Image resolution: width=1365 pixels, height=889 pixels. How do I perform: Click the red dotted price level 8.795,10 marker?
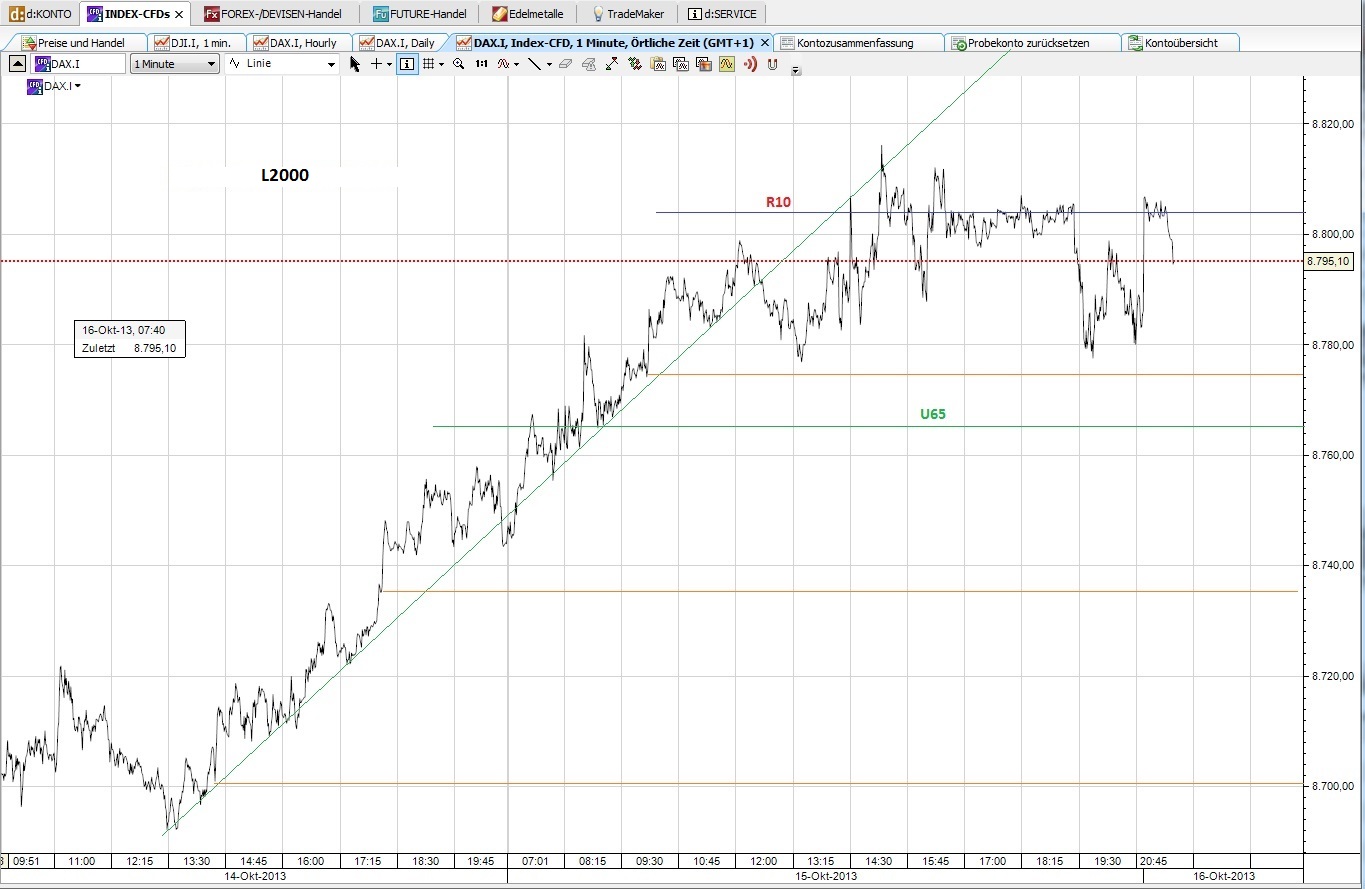click(1329, 261)
